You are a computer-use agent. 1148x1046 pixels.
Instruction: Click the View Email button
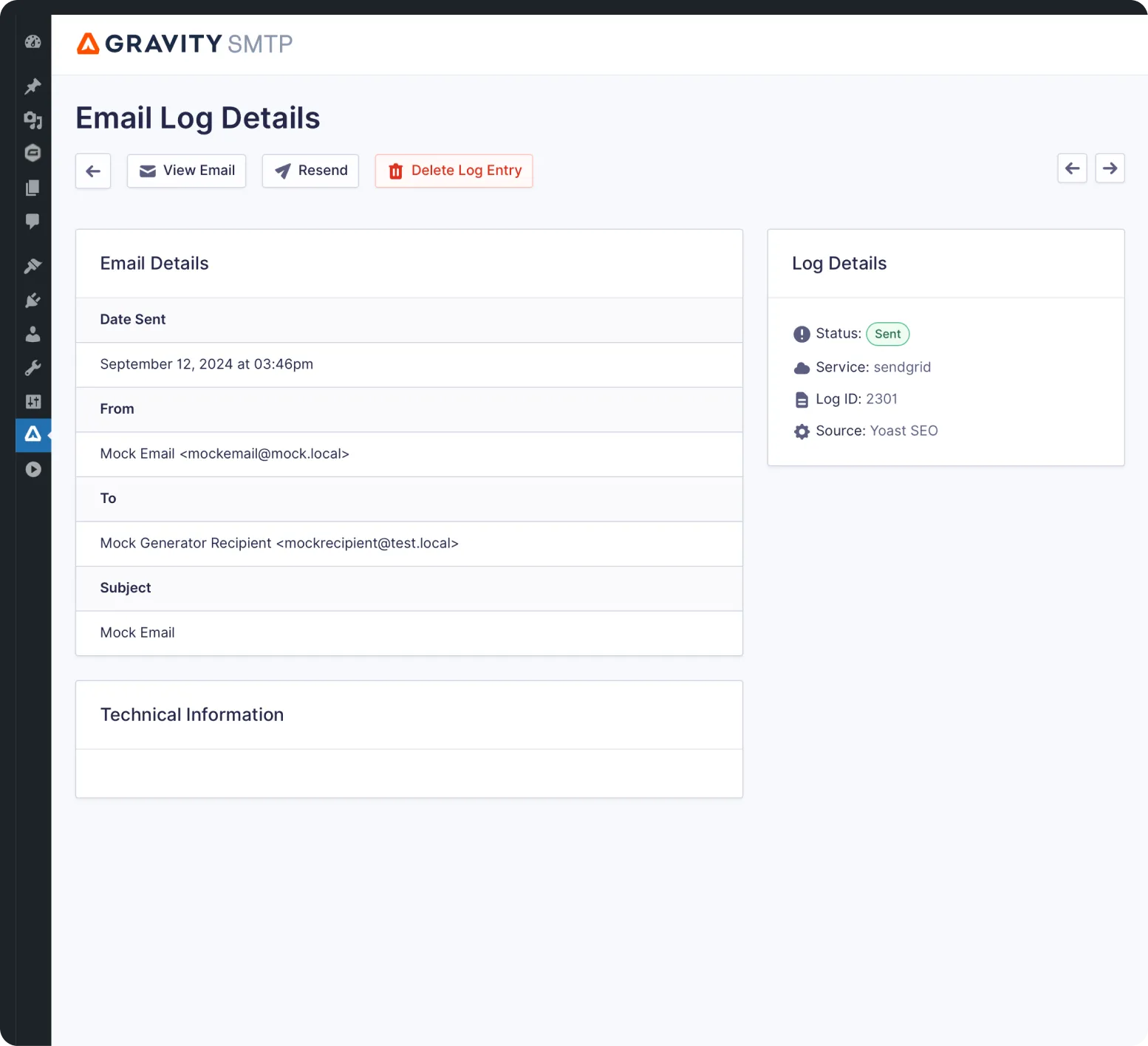click(x=186, y=171)
